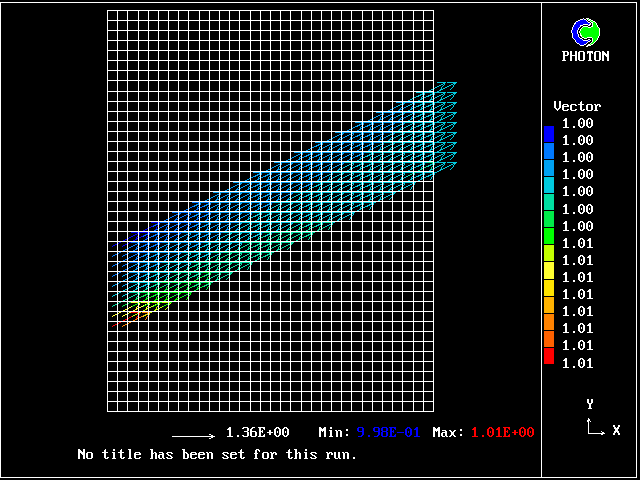Click the PHOTON logo icon
Screen dimensions: 640x480
(x=585, y=33)
